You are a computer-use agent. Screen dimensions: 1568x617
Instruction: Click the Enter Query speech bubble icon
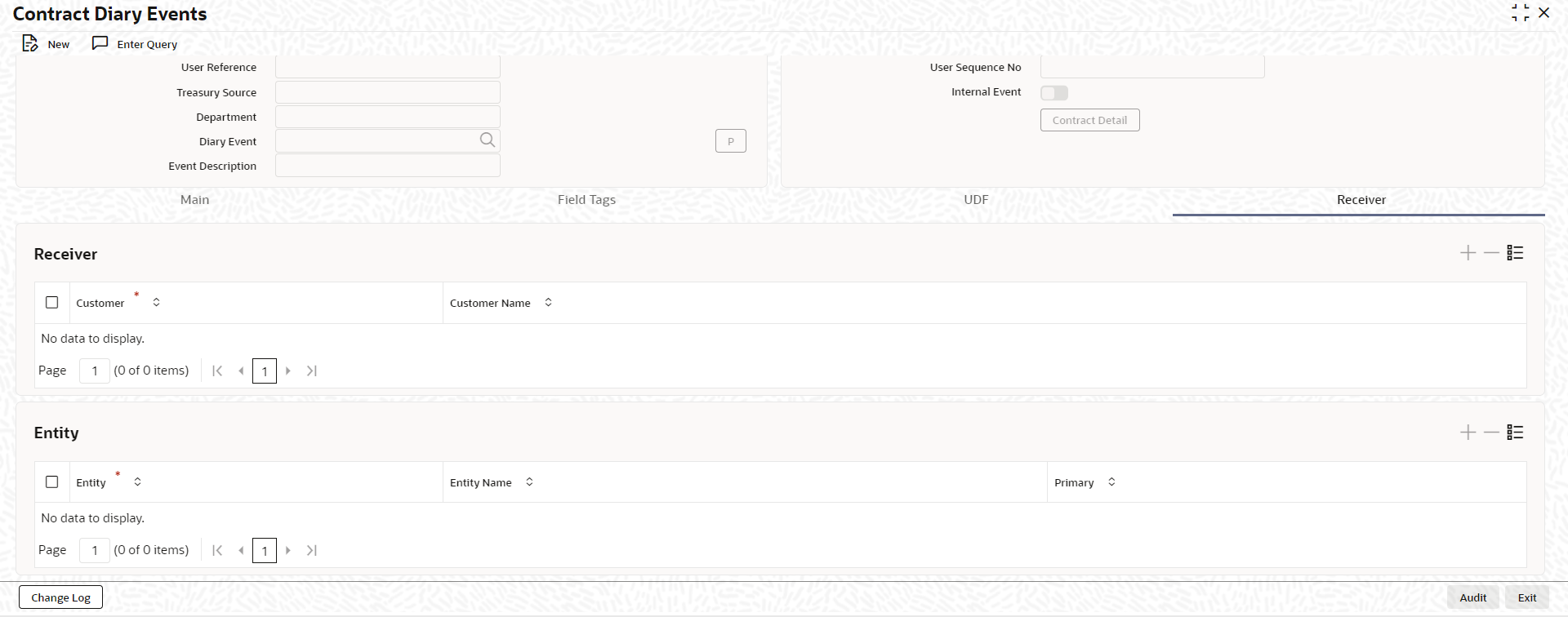(x=100, y=43)
